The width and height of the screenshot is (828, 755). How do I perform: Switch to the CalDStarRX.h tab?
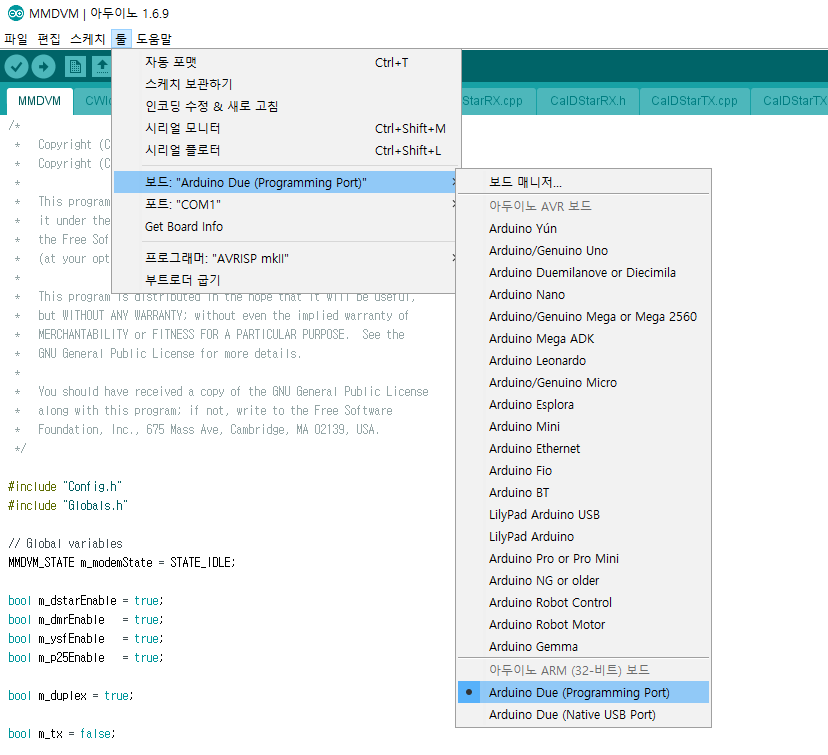(x=588, y=101)
